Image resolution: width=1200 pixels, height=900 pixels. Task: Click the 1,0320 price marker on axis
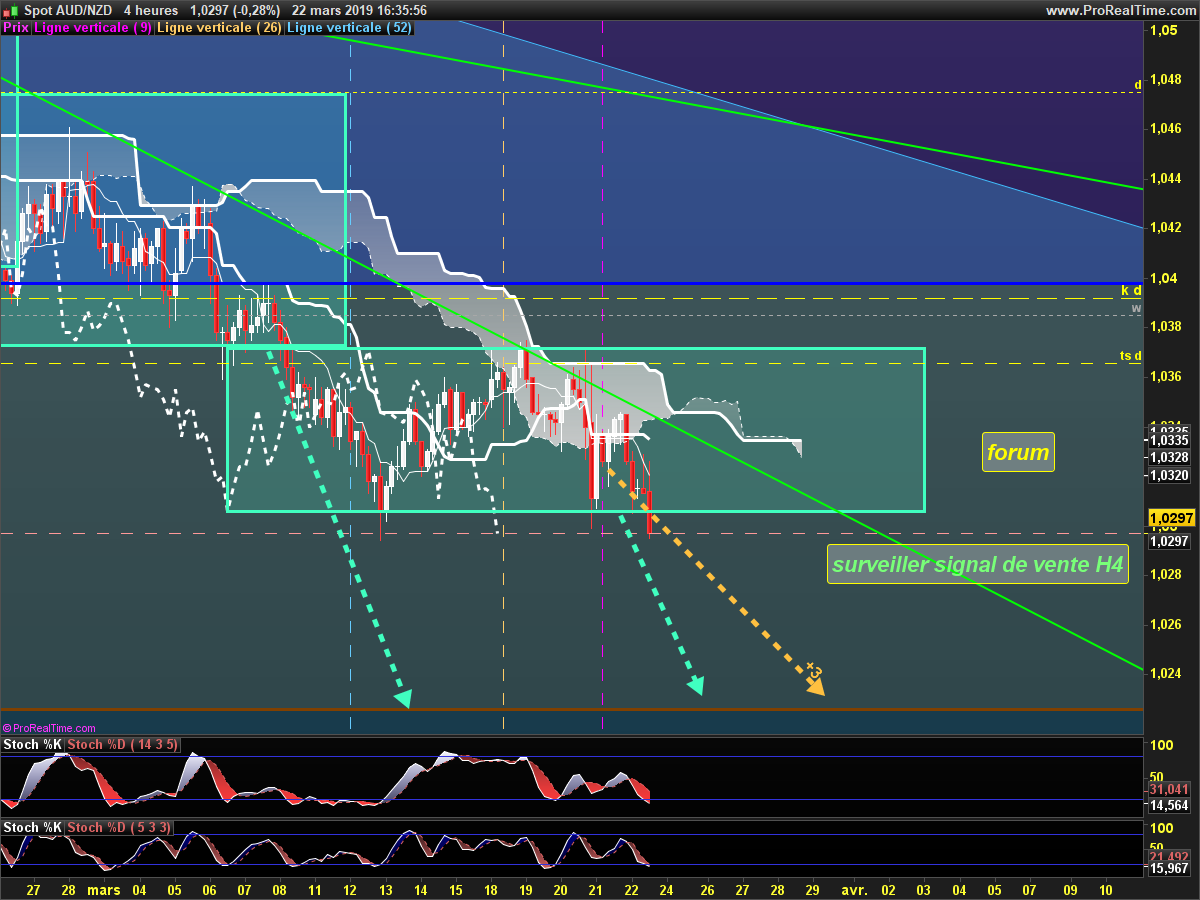coord(1169,476)
